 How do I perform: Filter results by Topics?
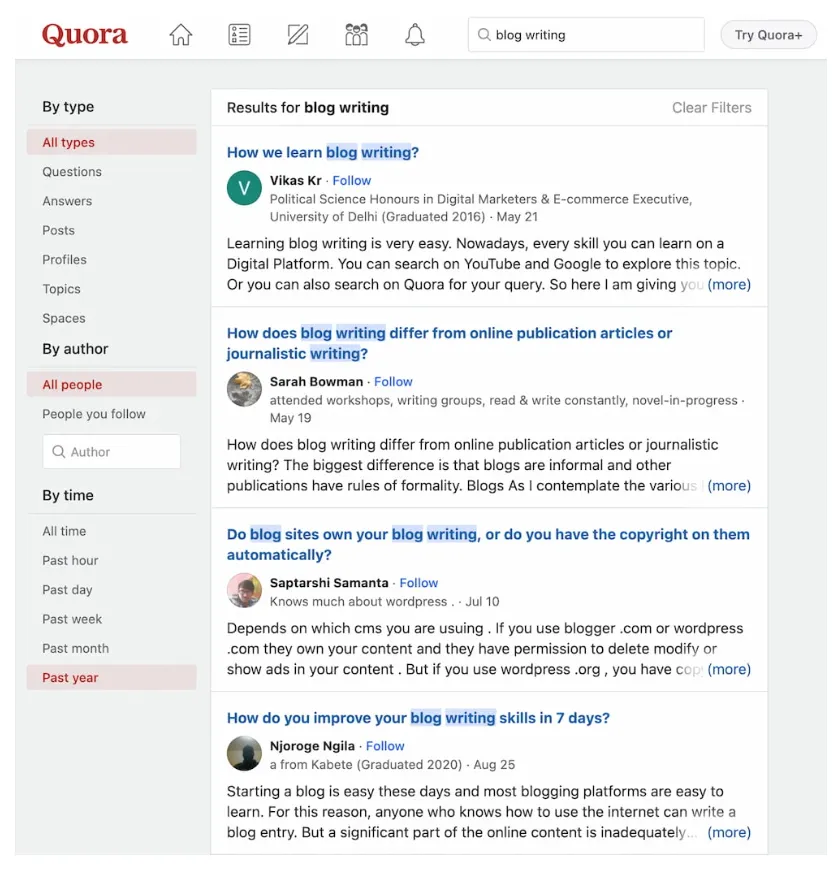point(61,289)
